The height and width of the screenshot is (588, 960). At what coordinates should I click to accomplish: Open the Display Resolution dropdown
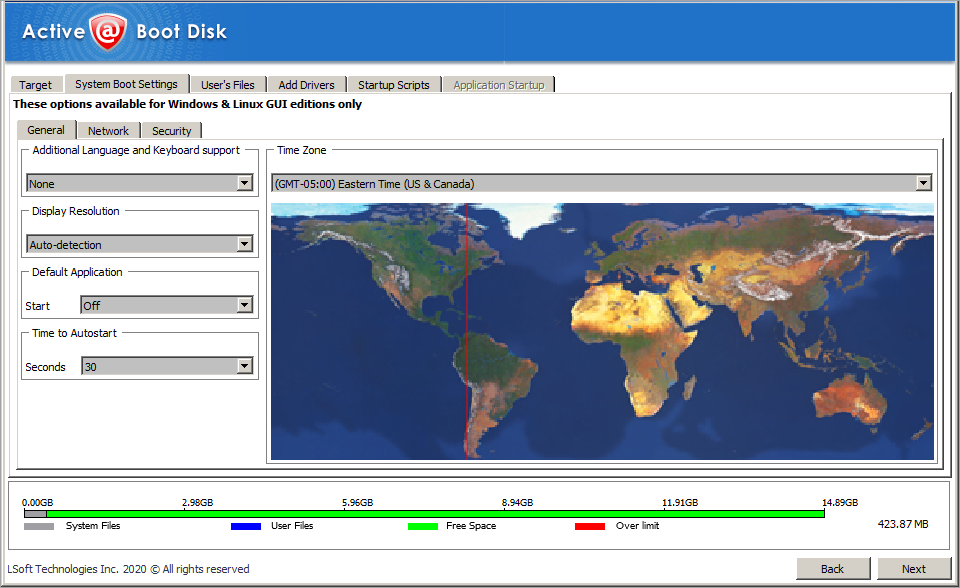click(x=243, y=244)
